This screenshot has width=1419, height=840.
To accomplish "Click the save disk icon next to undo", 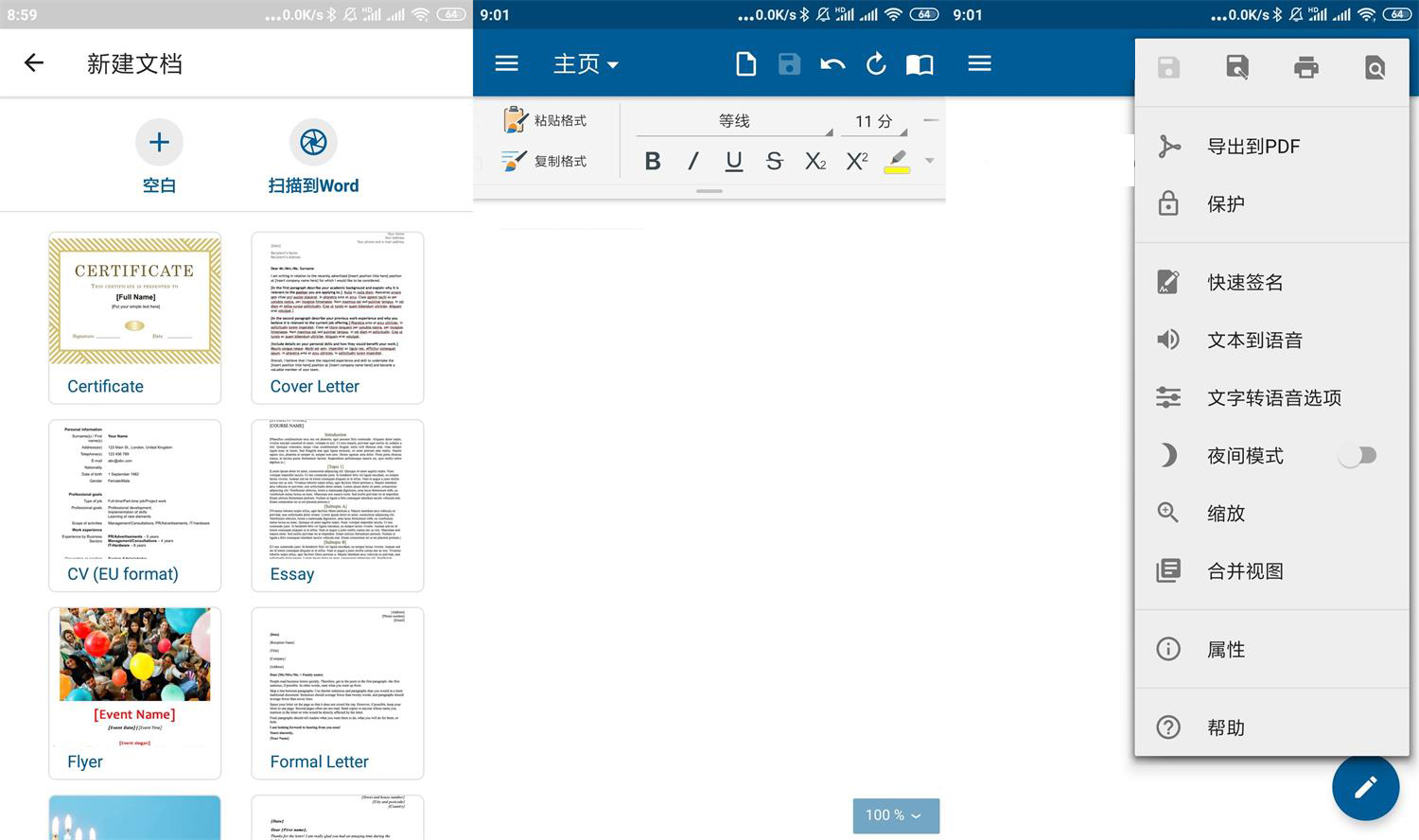I will tap(789, 63).
